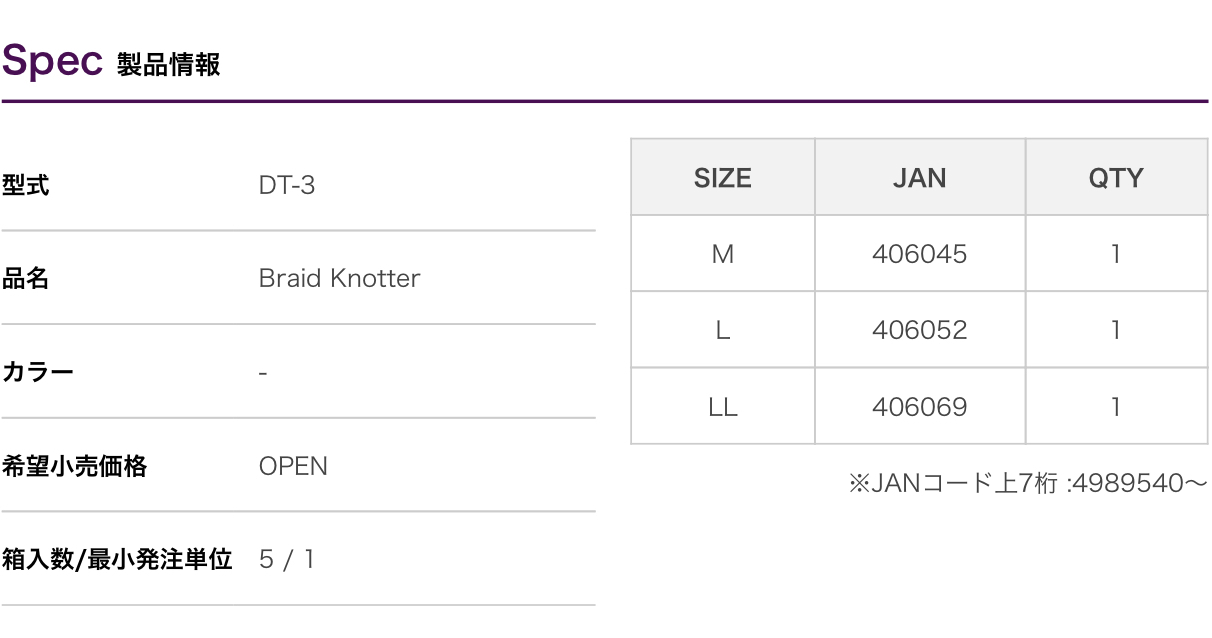Select size L table cell

(x=722, y=330)
